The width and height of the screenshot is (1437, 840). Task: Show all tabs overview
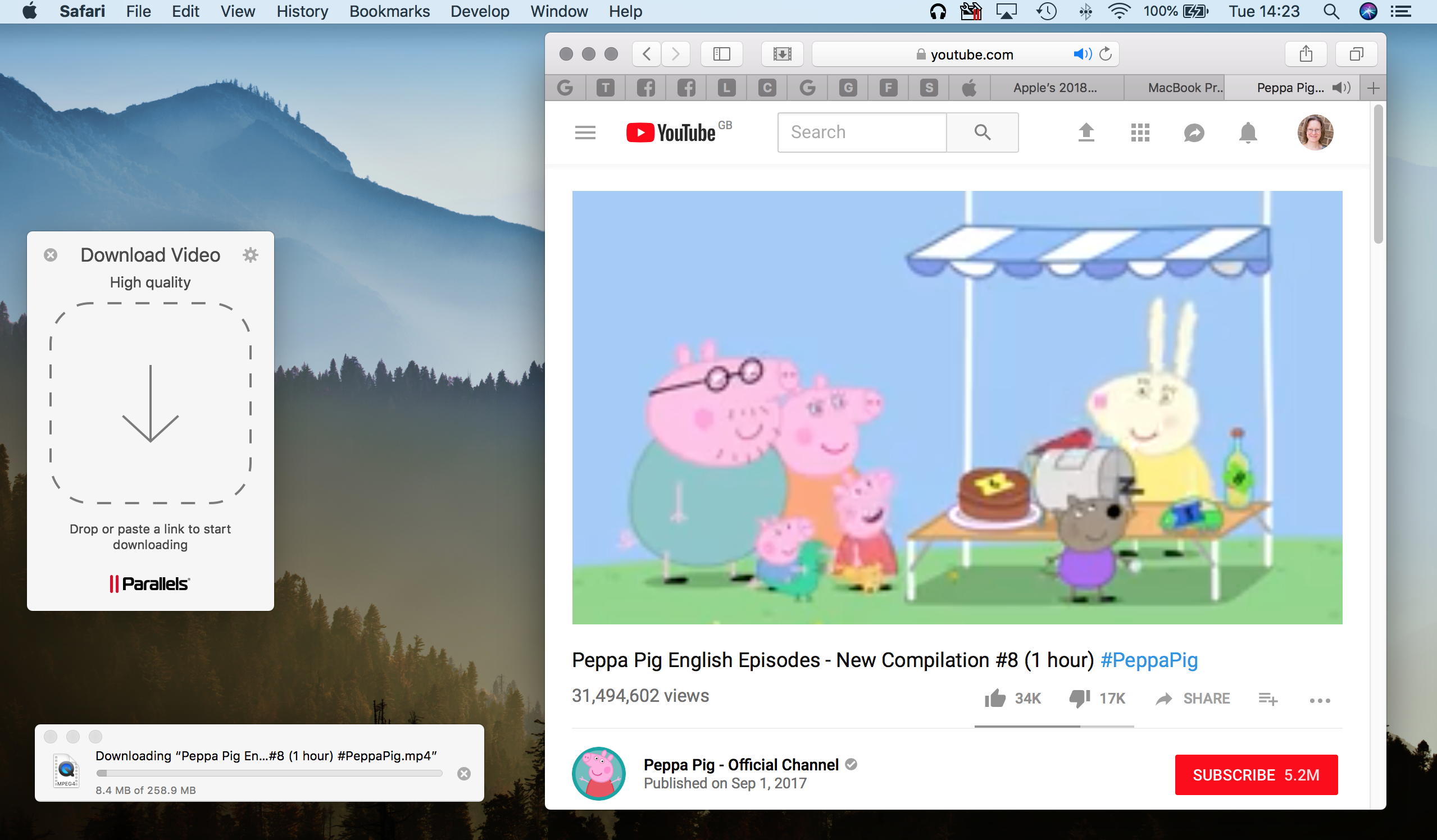click(1357, 54)
